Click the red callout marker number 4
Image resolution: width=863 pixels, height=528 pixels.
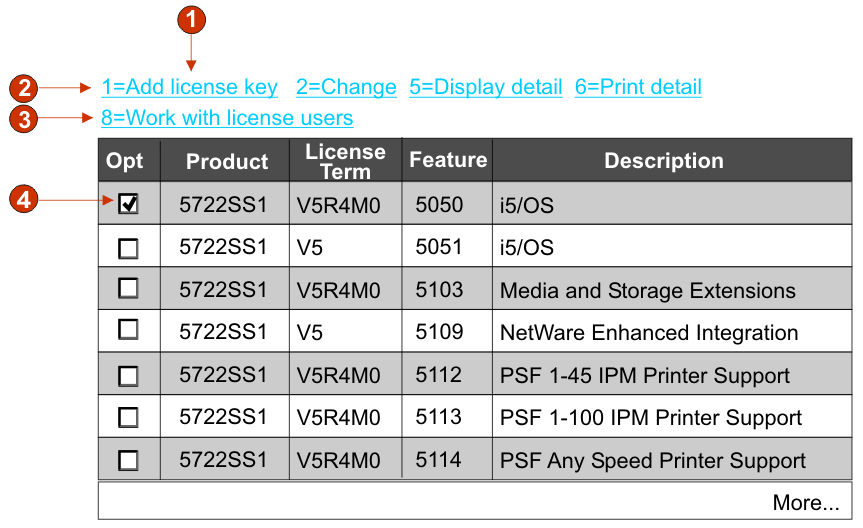[x=23, y=199]
